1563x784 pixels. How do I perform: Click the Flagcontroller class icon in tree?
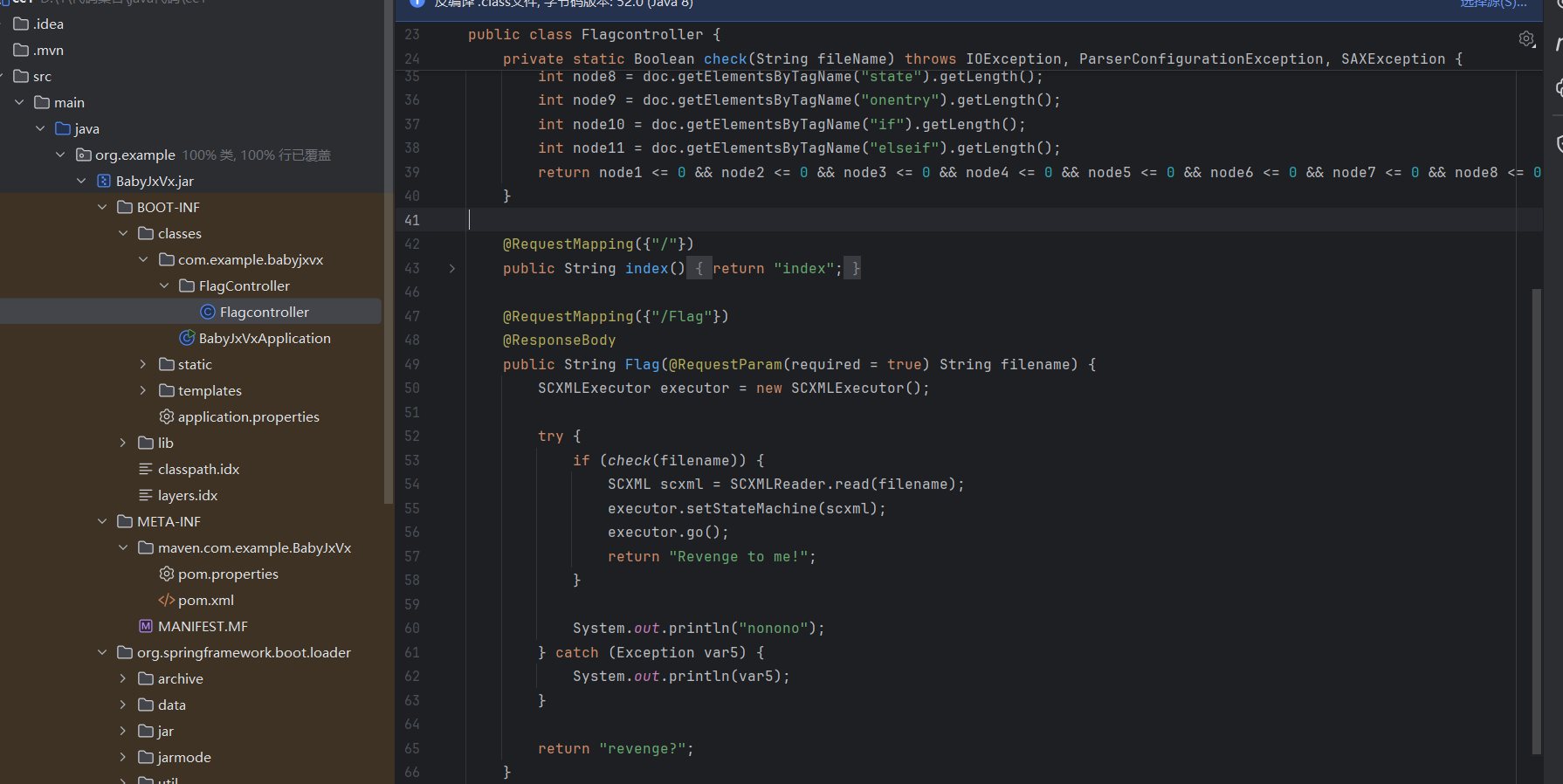pos(208,312)
